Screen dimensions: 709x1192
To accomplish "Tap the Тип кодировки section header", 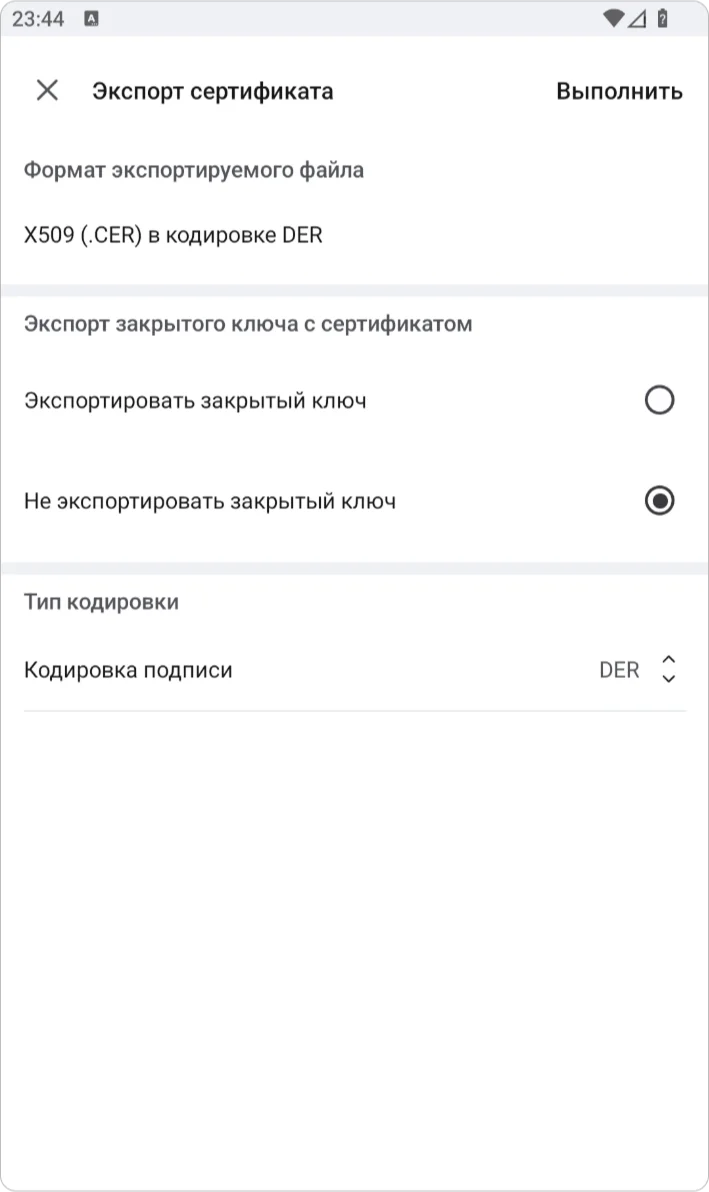I will click(101, 601).
